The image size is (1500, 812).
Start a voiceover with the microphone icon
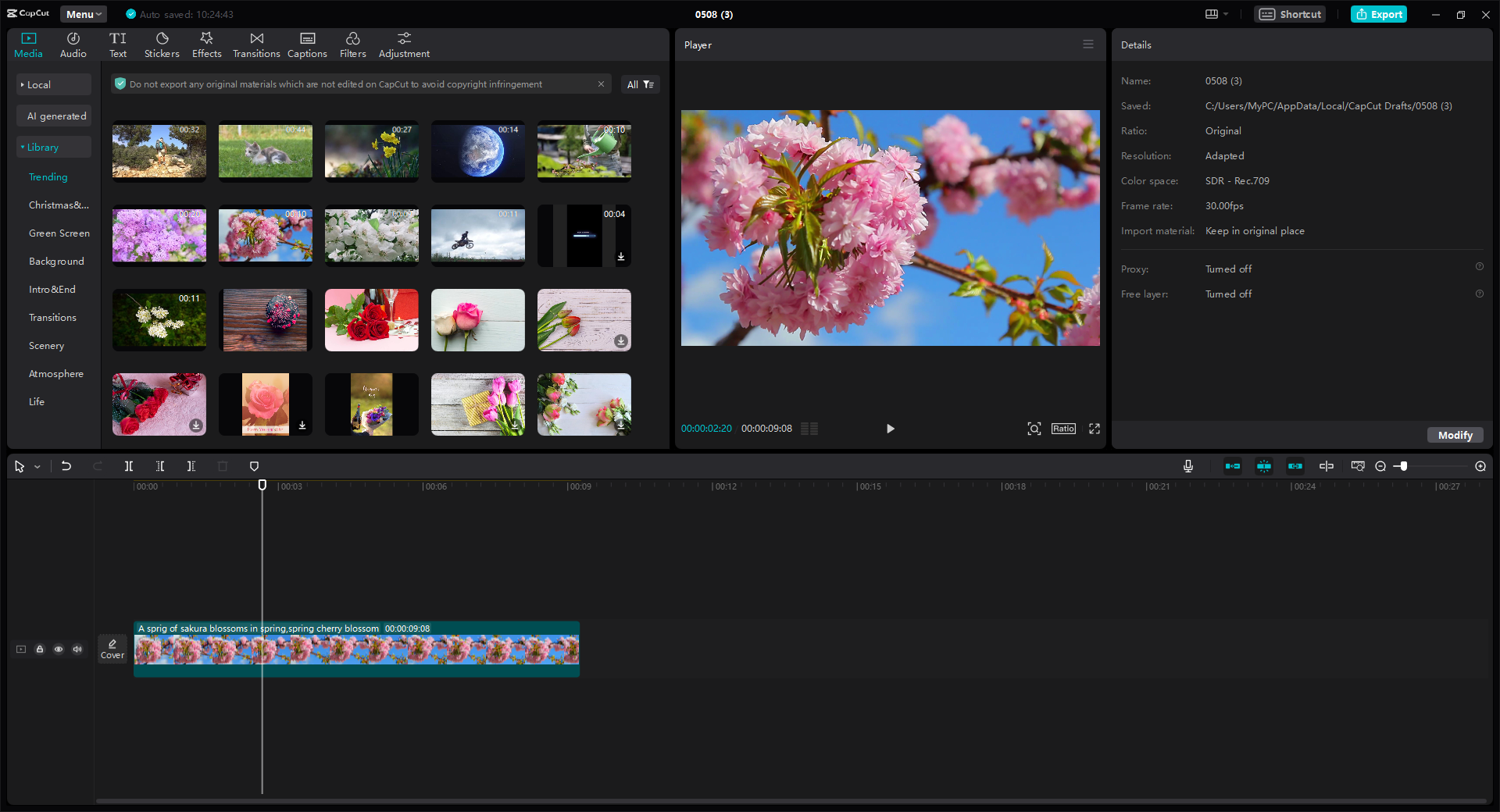pyautogui.click(x=1187, y=466)
